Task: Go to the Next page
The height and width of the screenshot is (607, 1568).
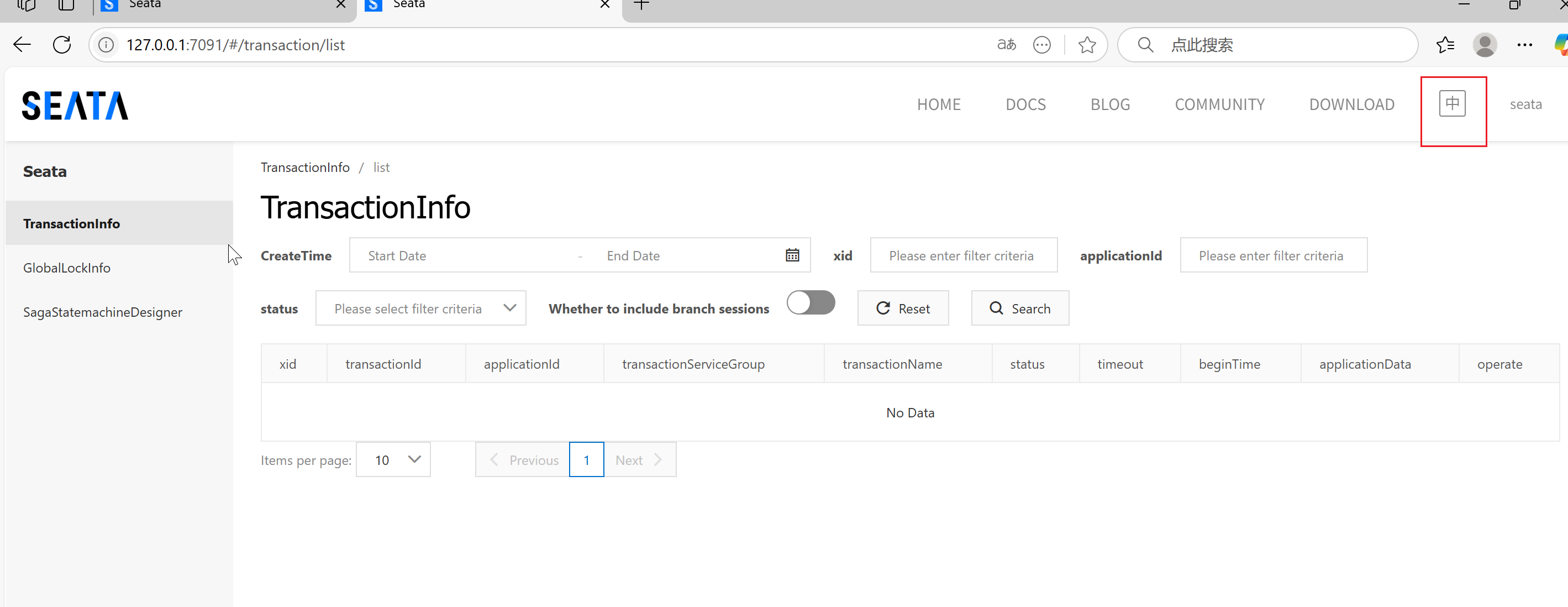Action: coord(640,459)
